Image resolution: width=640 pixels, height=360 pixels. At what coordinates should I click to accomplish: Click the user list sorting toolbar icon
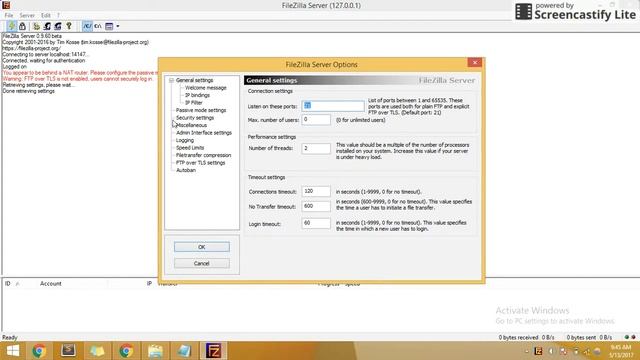pos(109,26)
